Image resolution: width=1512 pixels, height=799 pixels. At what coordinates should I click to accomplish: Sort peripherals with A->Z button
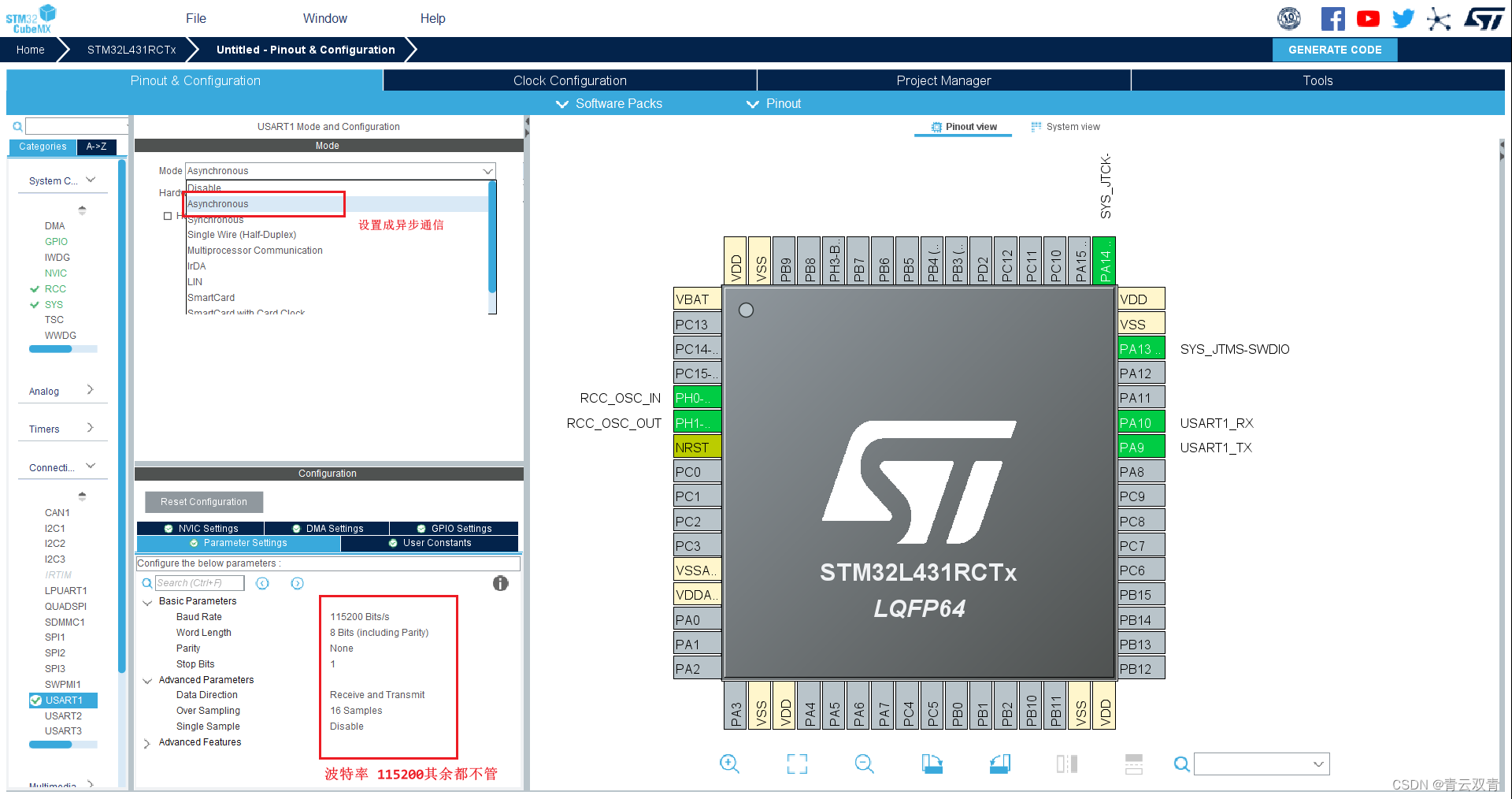(97, 147)
